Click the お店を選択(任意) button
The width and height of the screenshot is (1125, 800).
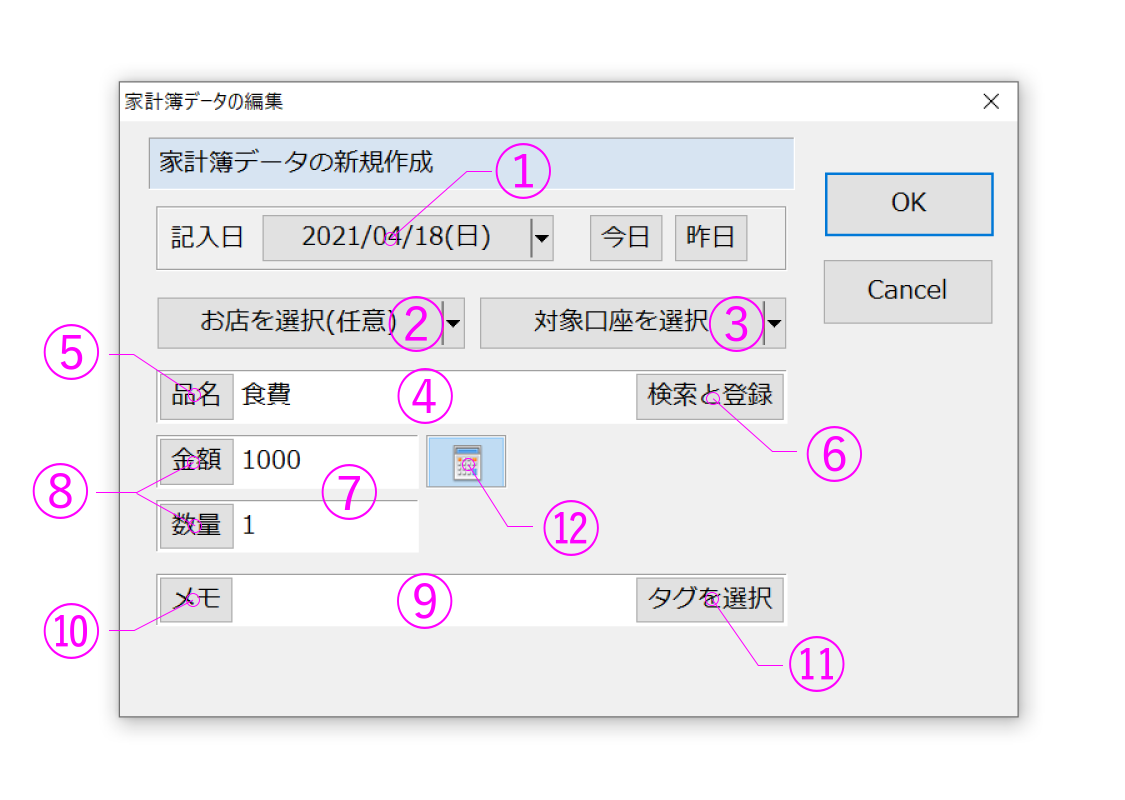(298, 323)
